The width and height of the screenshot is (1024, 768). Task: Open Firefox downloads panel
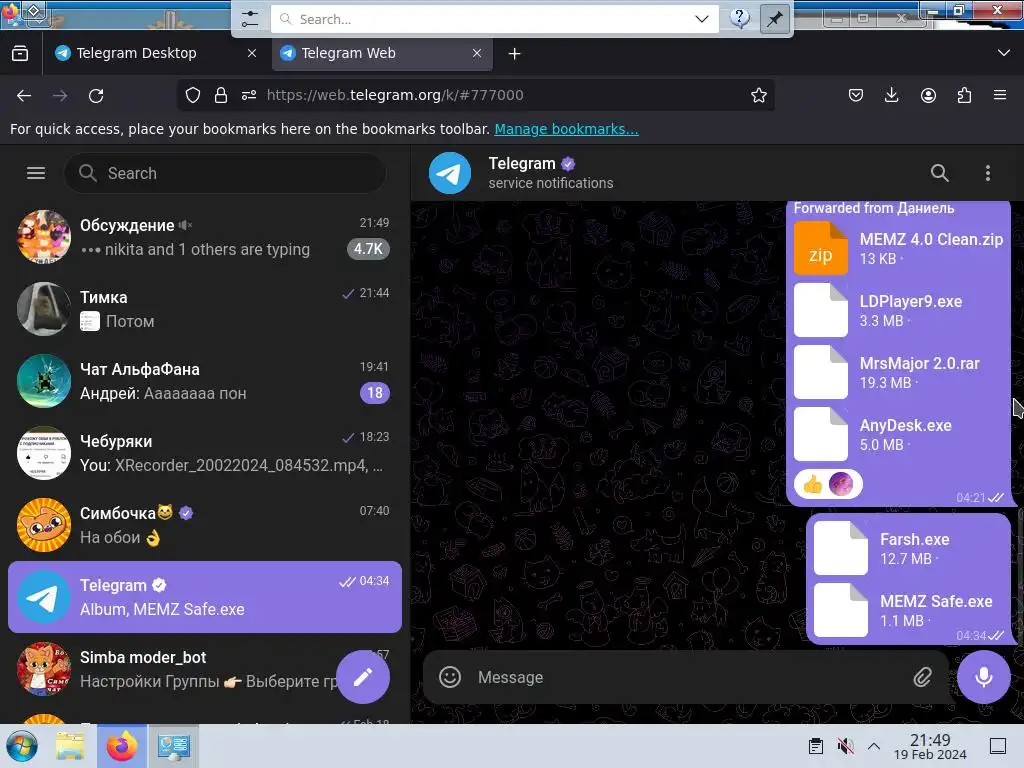pyautogui.click(x=891, y=95)
